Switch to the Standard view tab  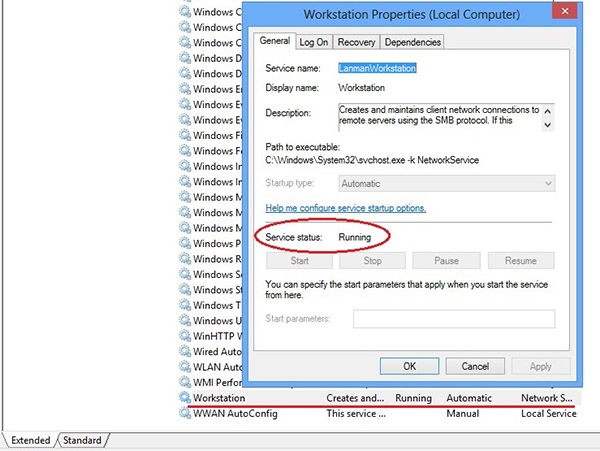[x=82, y=440]
